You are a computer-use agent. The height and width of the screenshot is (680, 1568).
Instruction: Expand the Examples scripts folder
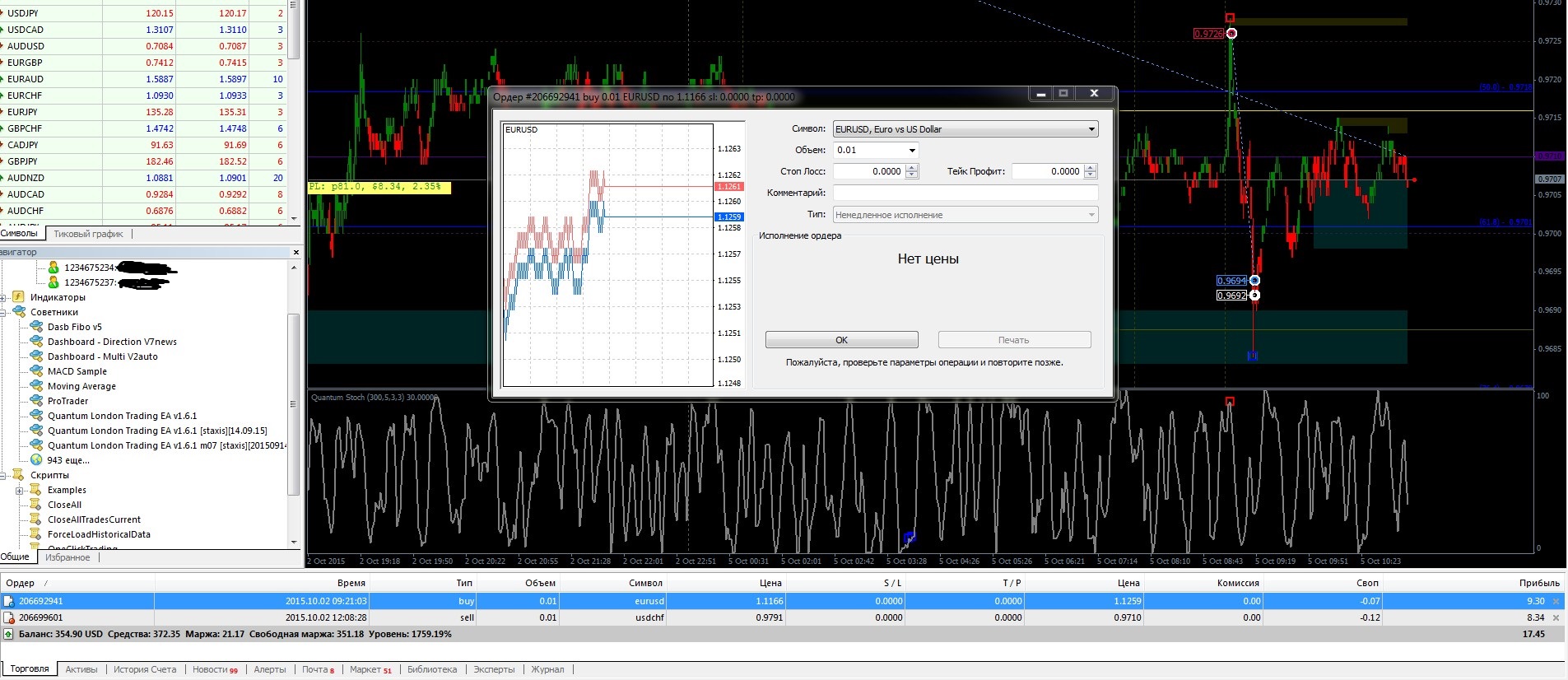click(19, 490)
